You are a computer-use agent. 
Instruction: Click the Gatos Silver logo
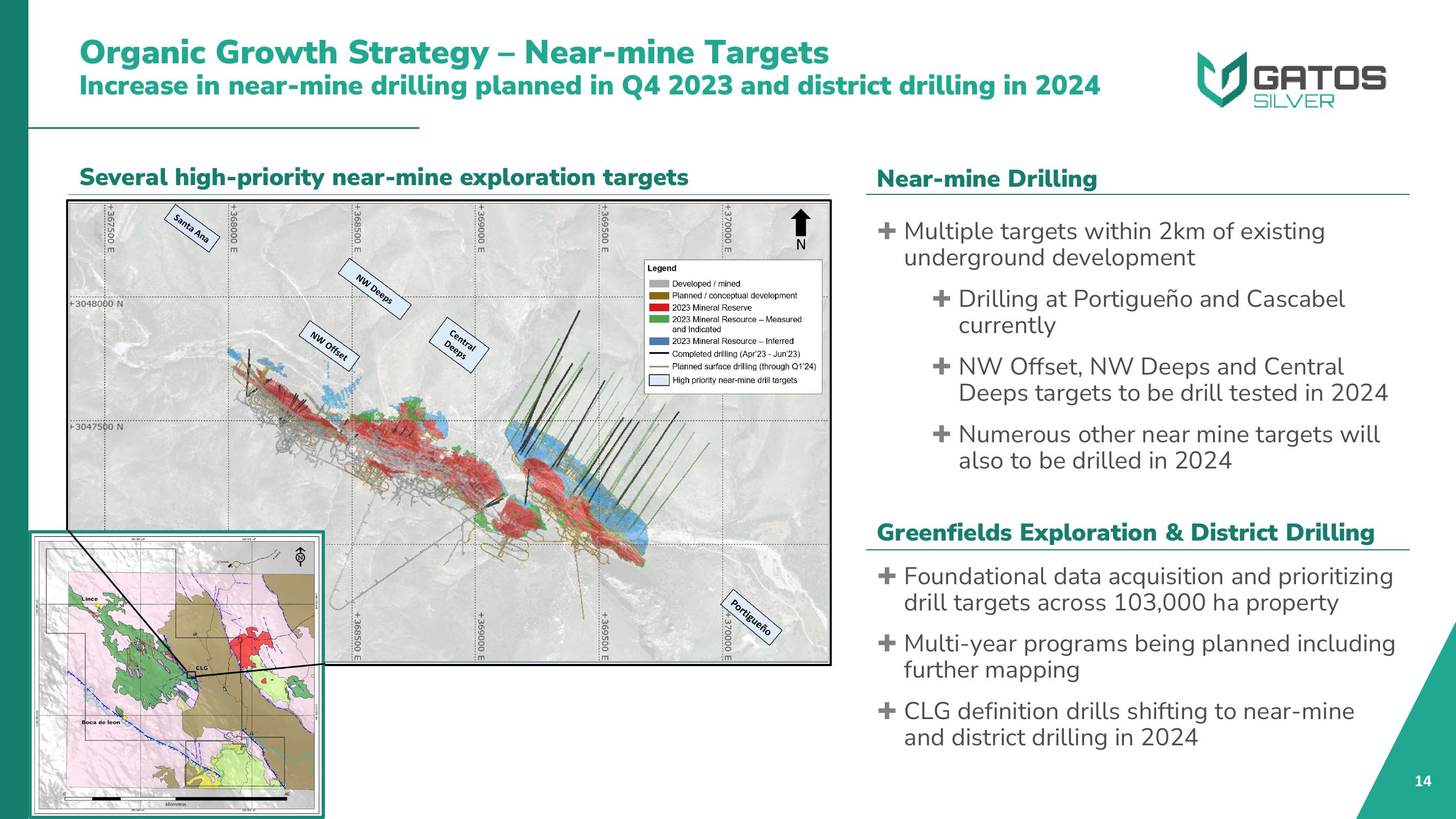pos(1292,80)
